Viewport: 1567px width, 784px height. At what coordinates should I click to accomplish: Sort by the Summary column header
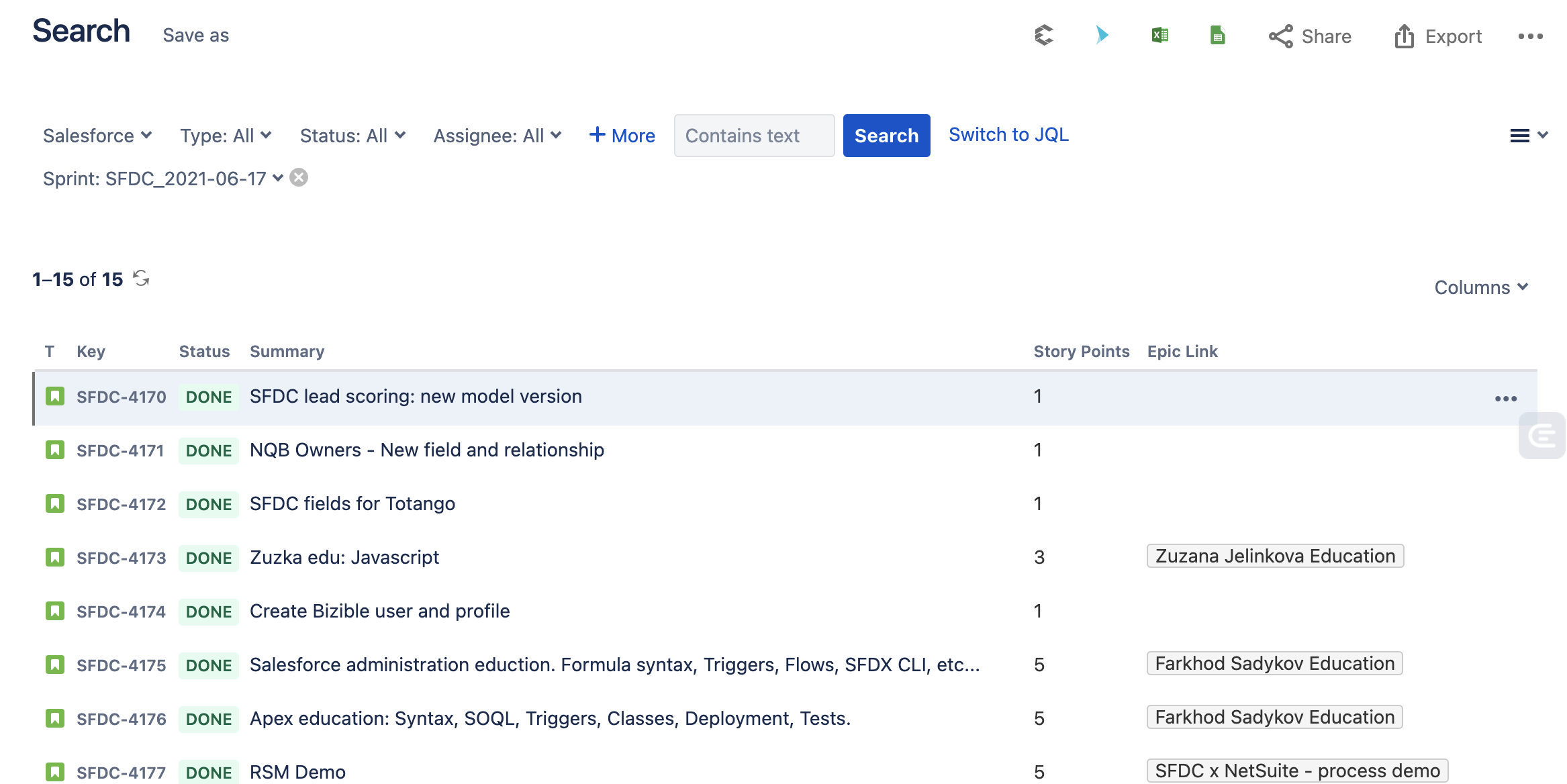[x=287, y=352]
